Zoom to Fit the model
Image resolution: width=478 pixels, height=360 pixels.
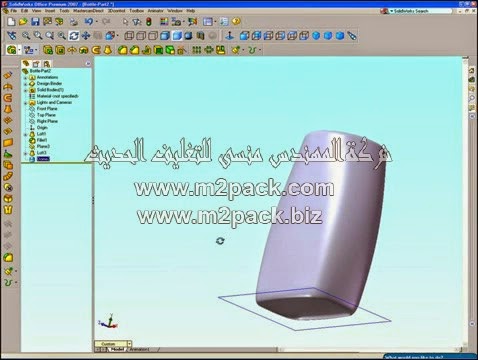pyautogui.click(x=26, y=35)
